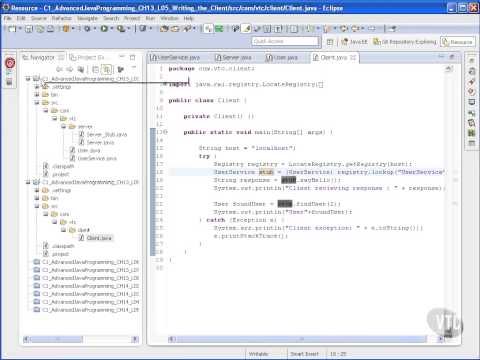Open dropdown beside External Tools icon
Screen dimensions: 480x360
[x=129, y=29]
